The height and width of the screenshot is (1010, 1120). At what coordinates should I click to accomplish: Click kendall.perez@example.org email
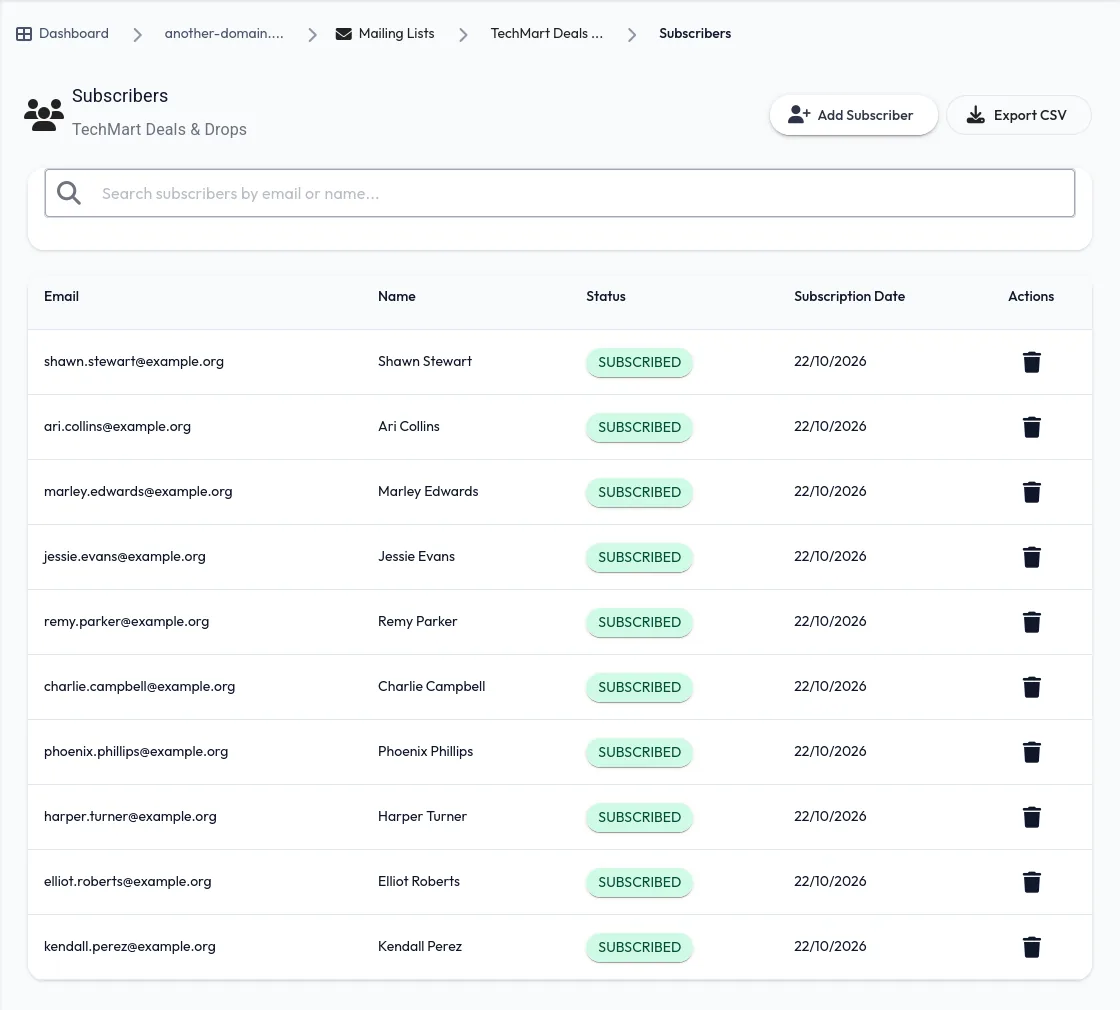(129, 946)
